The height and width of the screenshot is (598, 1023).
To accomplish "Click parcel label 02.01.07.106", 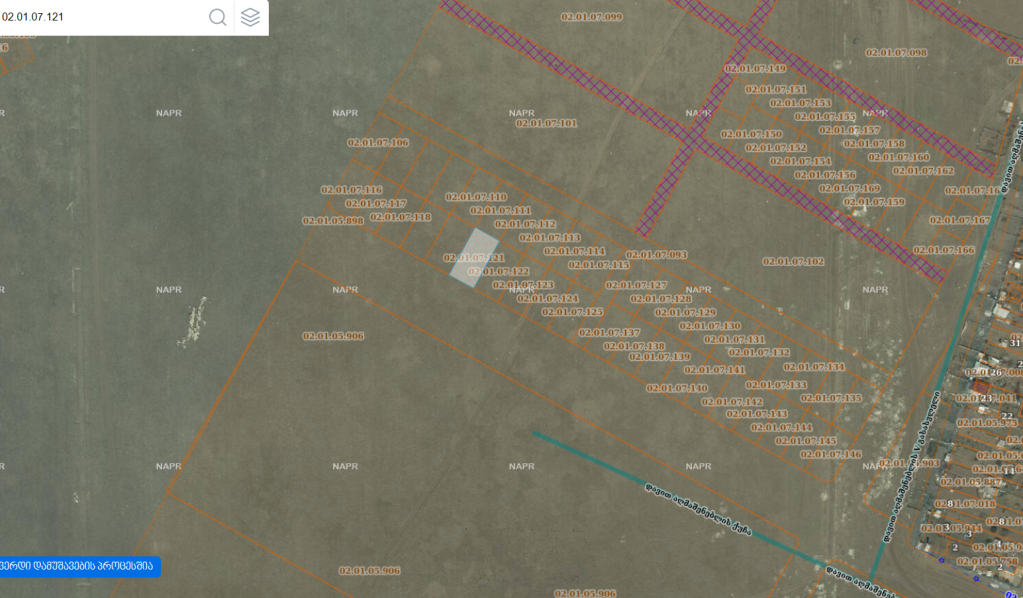I will click(378, 143).
